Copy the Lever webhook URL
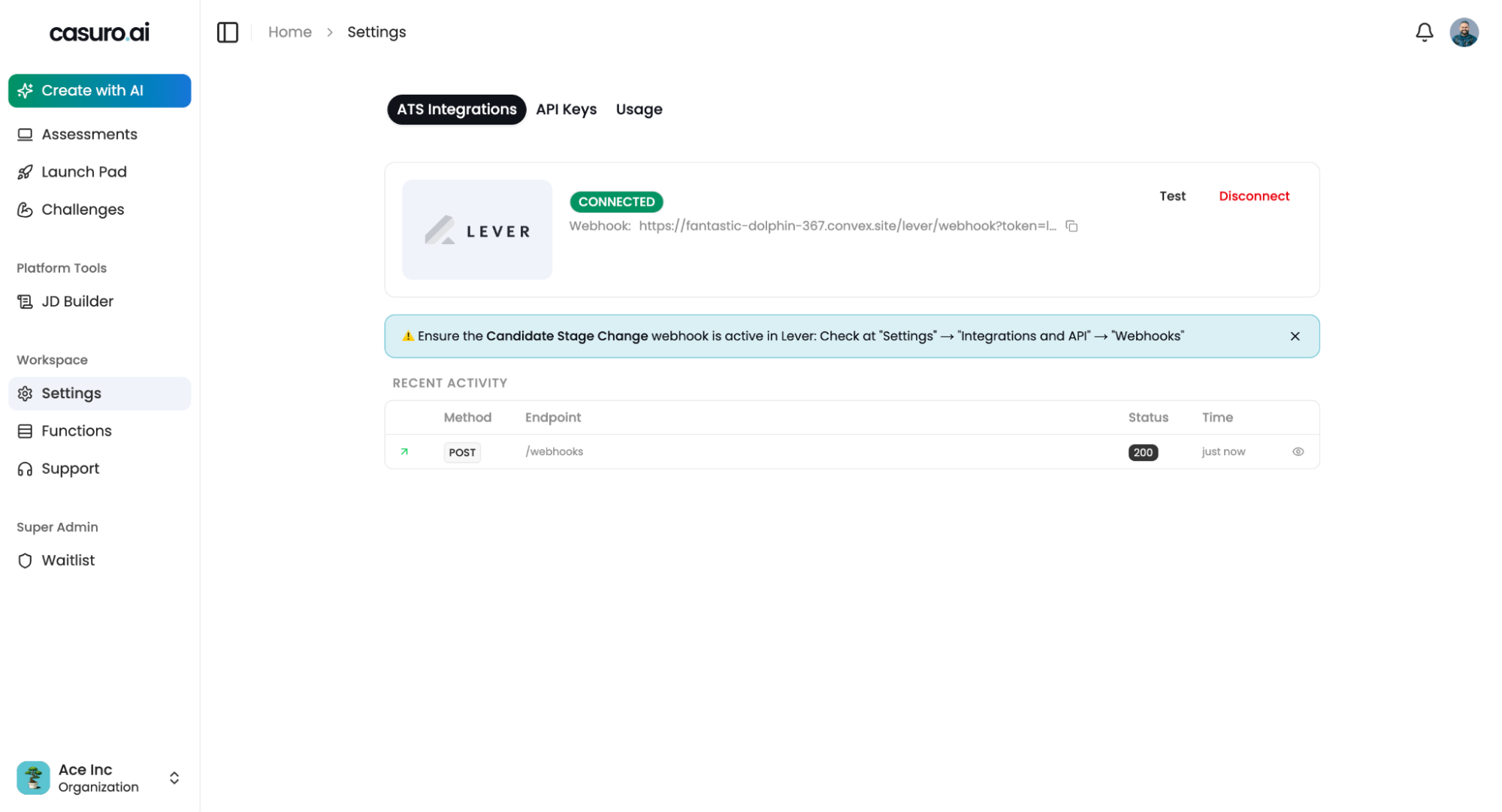Screen dimensions: 1502x812 coord(1071,226)
